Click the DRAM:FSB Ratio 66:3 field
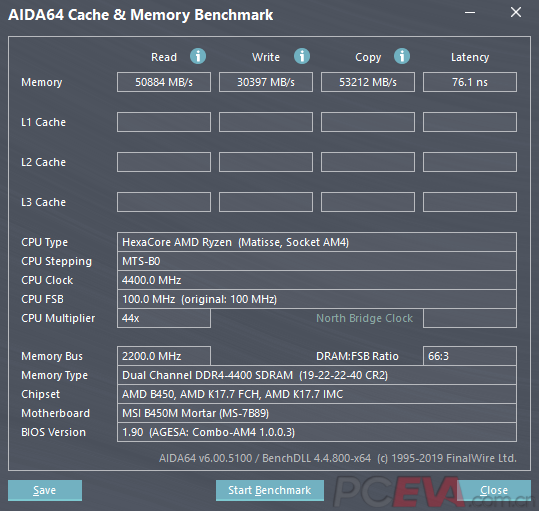539x511 pixels. (470, 356)
